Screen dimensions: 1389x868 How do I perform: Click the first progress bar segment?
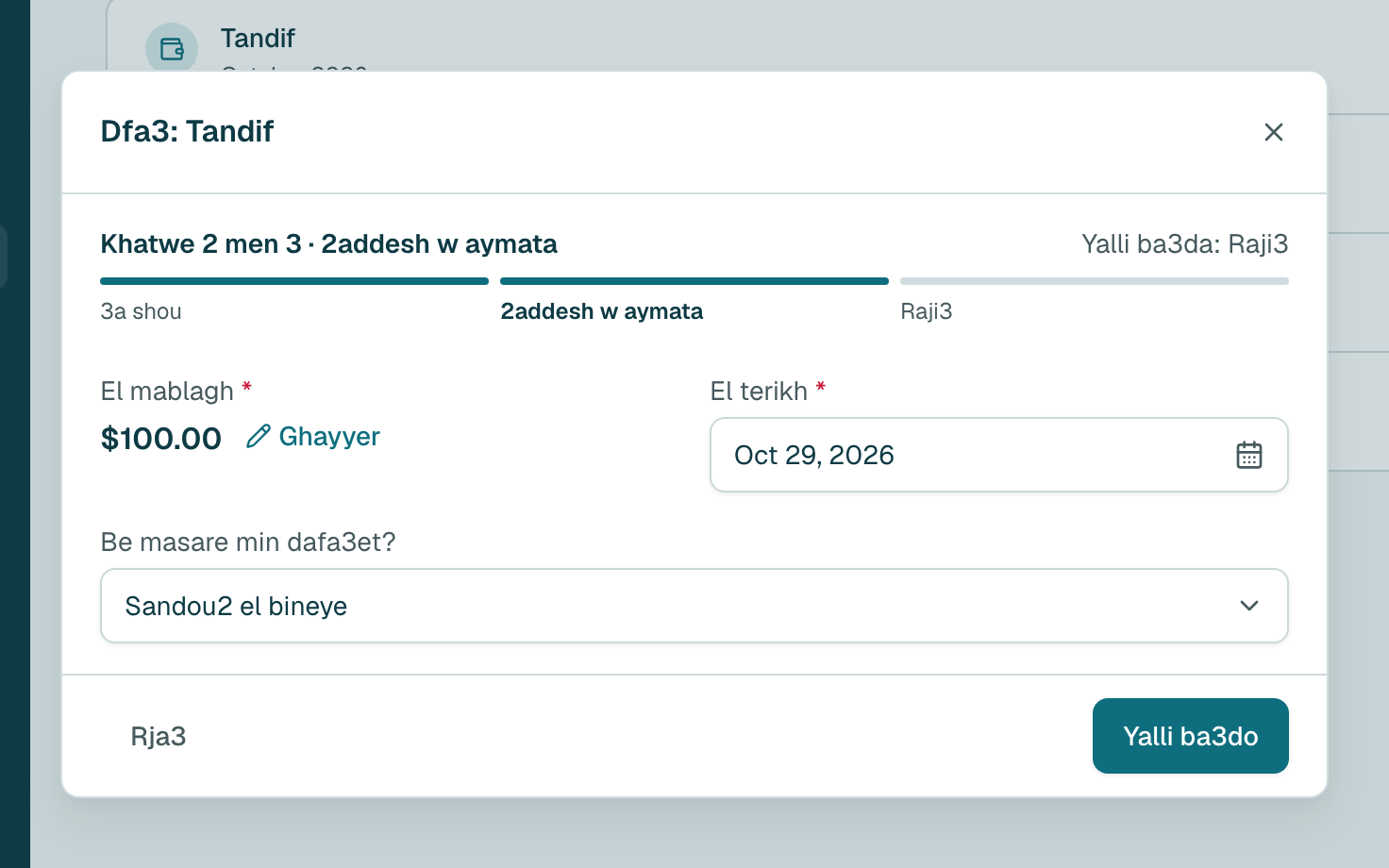click(x=294, y=281)
